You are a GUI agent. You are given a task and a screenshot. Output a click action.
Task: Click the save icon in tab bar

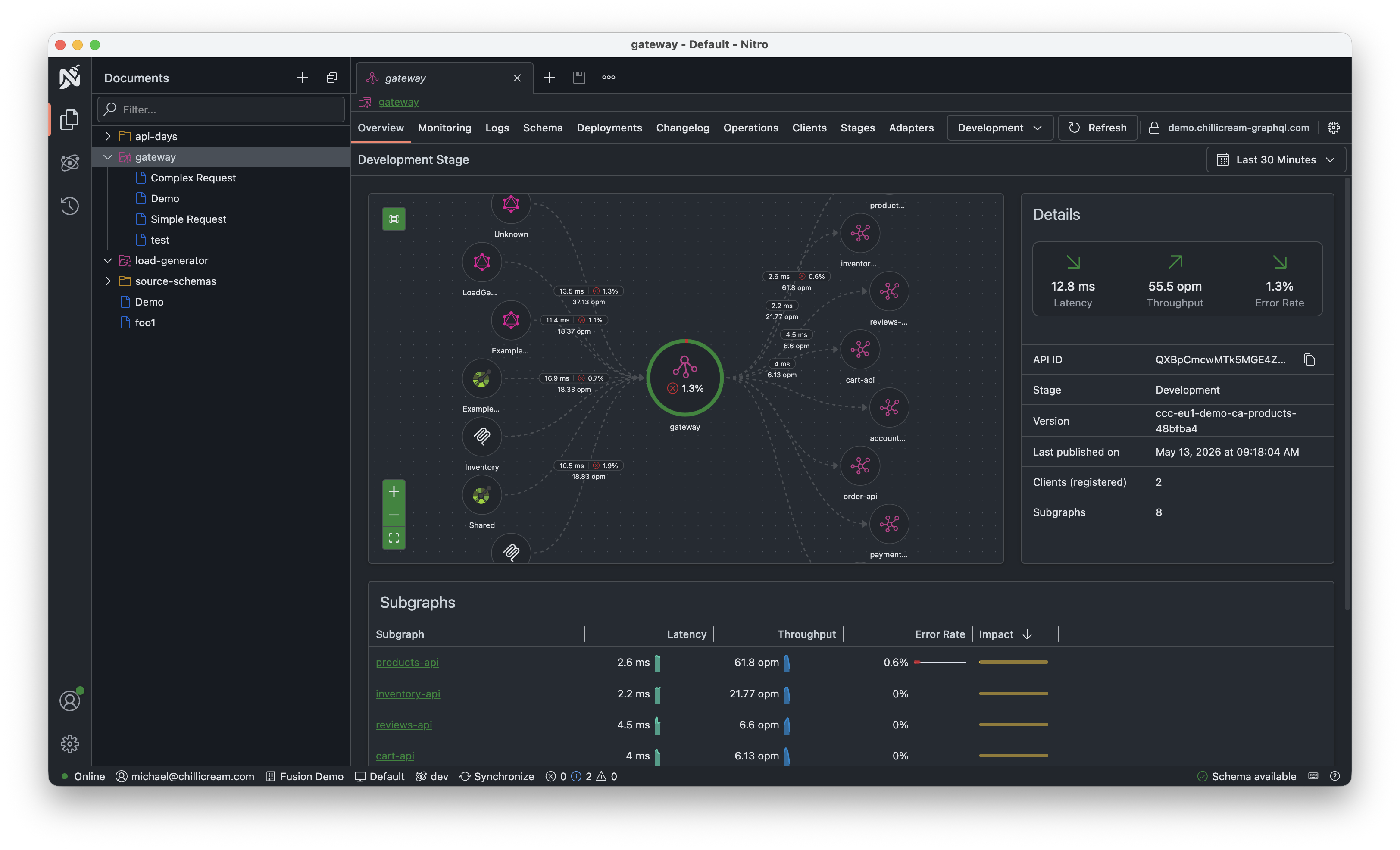tap(579, 77)
